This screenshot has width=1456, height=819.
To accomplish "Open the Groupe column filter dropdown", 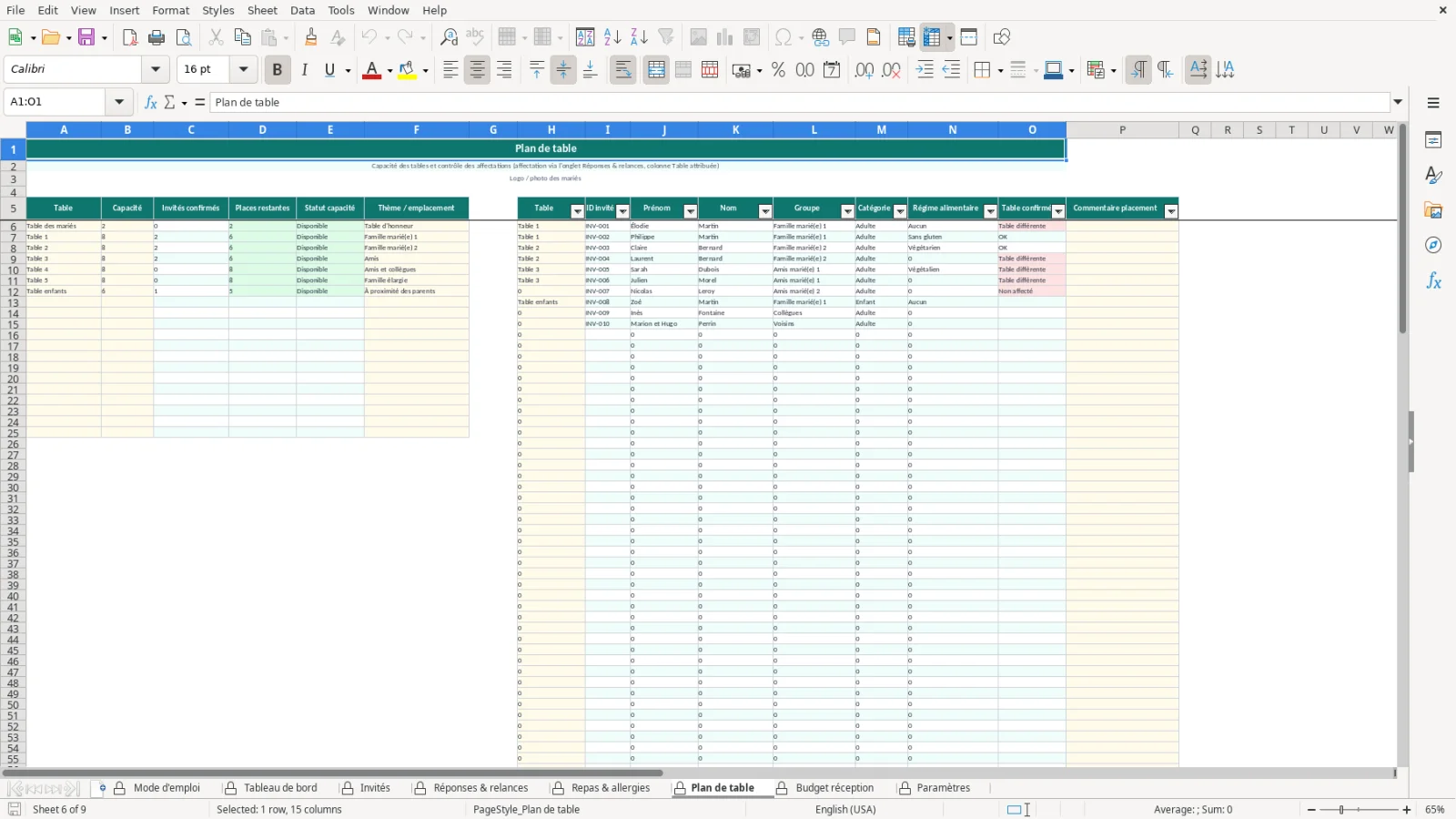I will point(847,211).
